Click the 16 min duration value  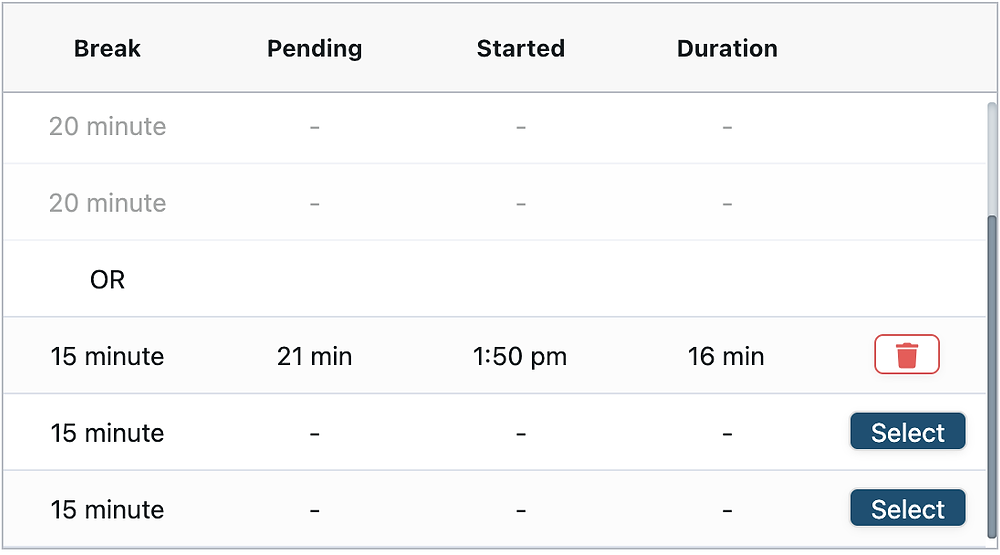point(726,356)
